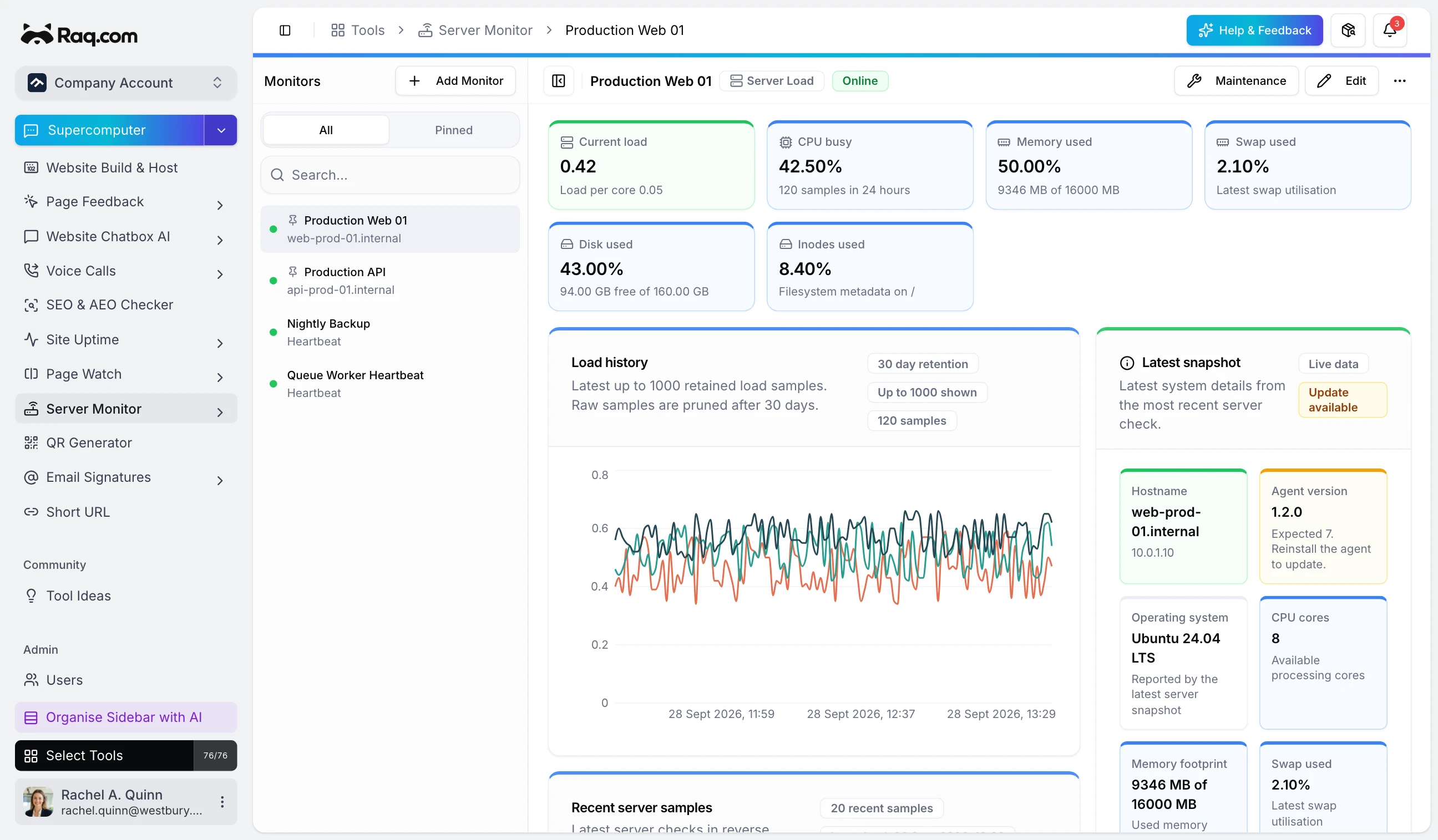1438x840 pixels.
Task: Click Organise Sidebar with AI
Action: (x=126, y=717)
